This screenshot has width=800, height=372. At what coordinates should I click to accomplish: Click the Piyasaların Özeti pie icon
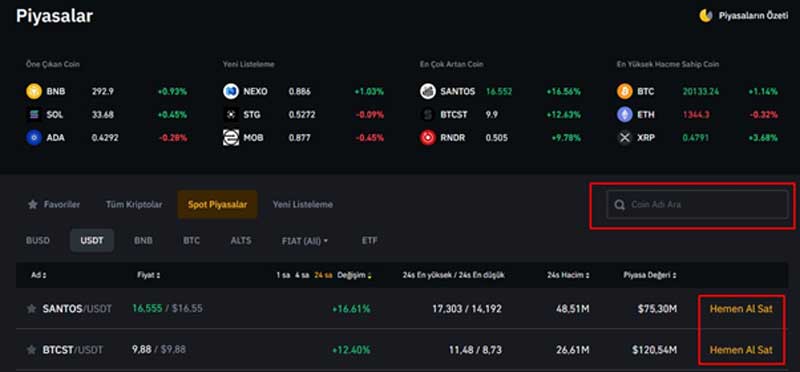click(x=706, y=16)
